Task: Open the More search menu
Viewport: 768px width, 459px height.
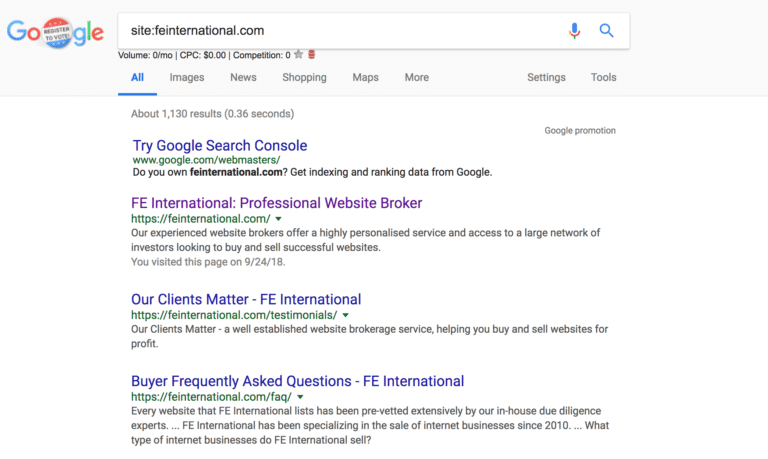Action: coord(416,77)
